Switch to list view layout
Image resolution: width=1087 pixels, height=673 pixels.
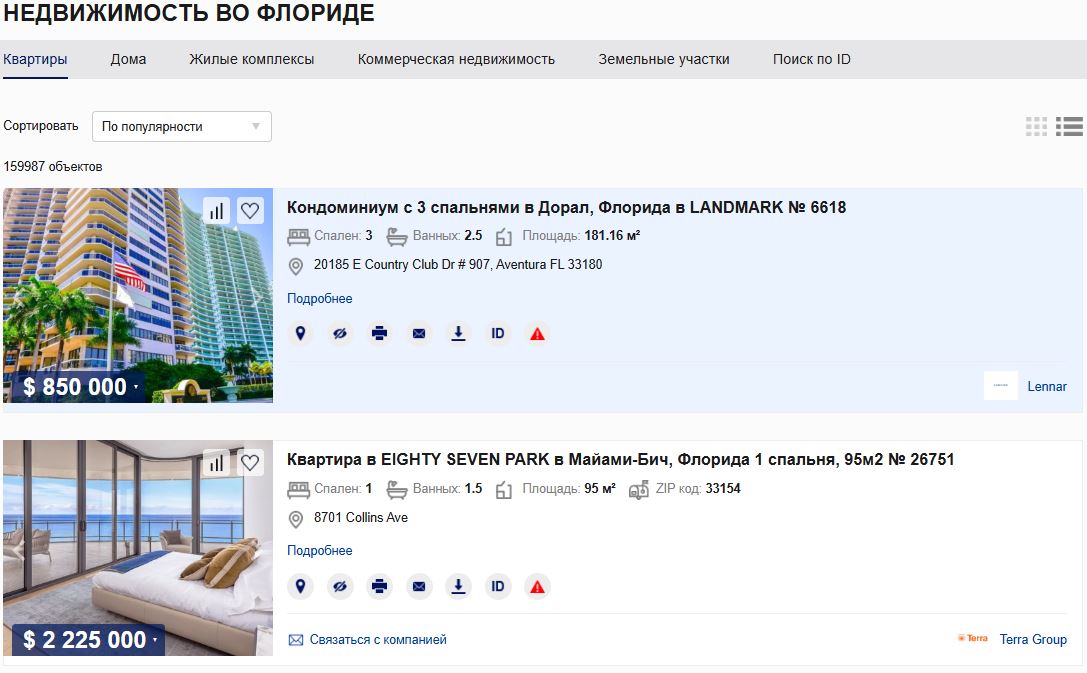coord(1069,126)
